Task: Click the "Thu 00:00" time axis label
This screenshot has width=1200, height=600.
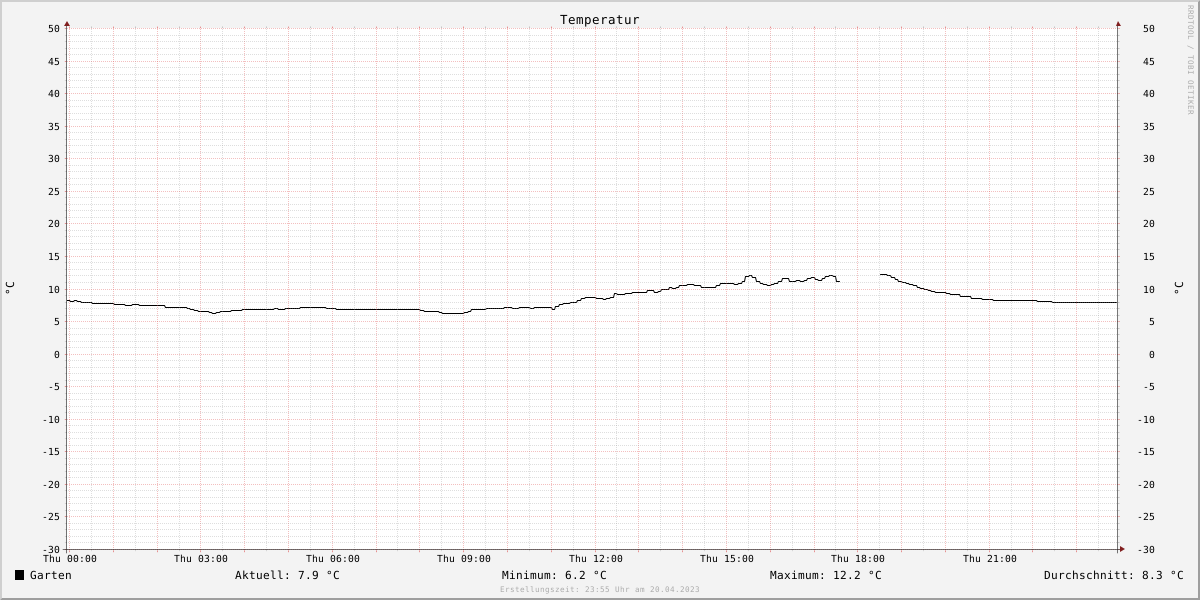Action: click(x=70, y=559)
